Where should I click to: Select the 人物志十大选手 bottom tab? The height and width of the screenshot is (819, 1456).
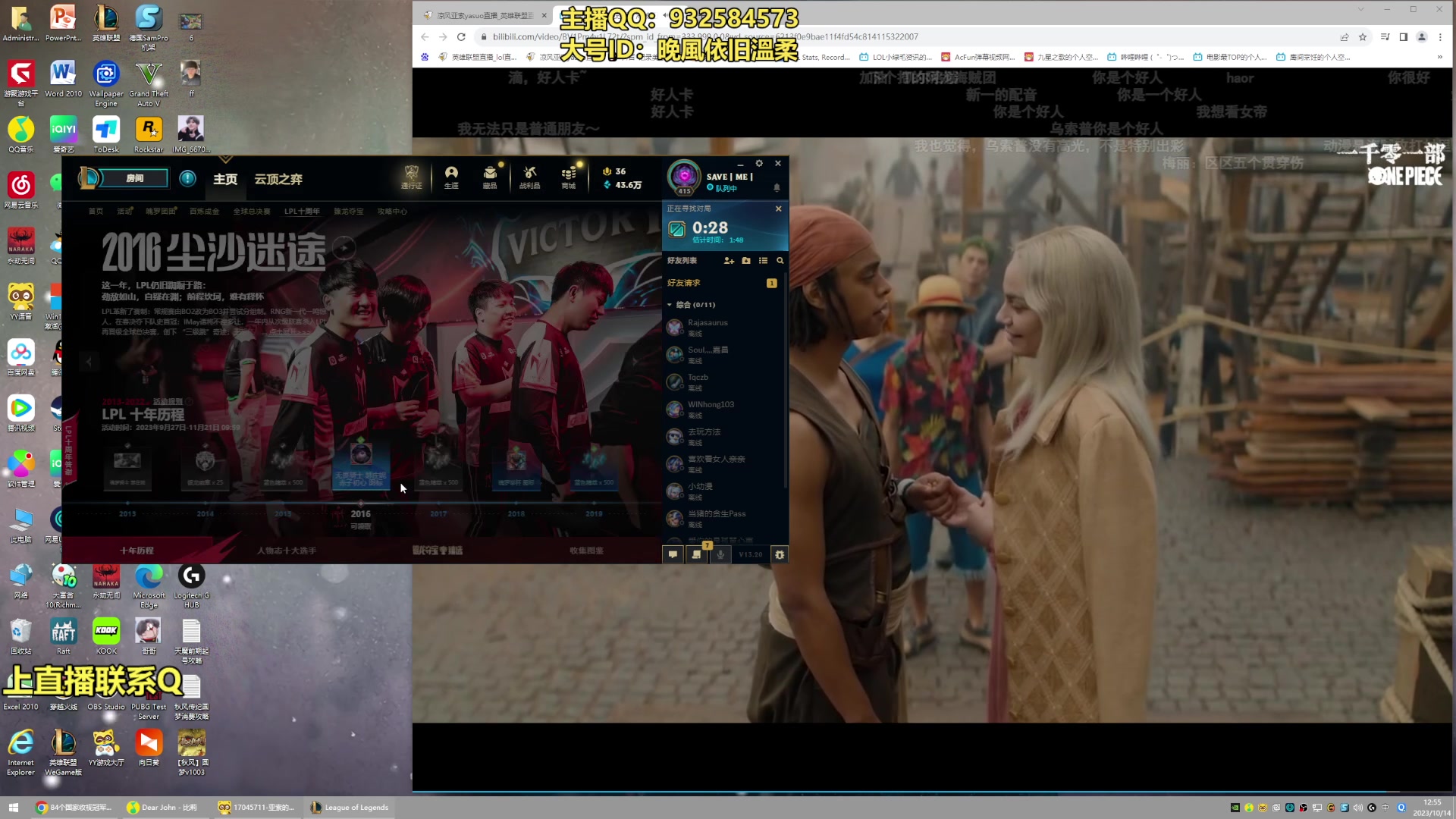click(x=287, y=551)
